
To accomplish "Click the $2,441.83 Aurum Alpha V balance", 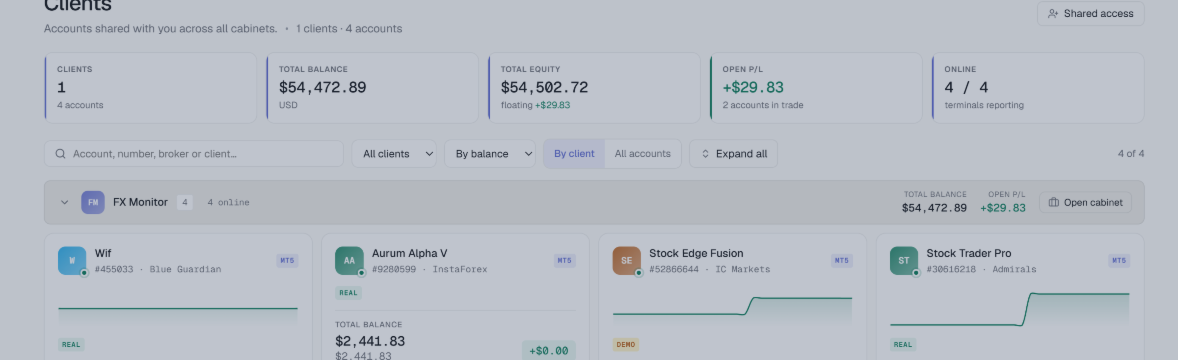I will pos(370,341).
